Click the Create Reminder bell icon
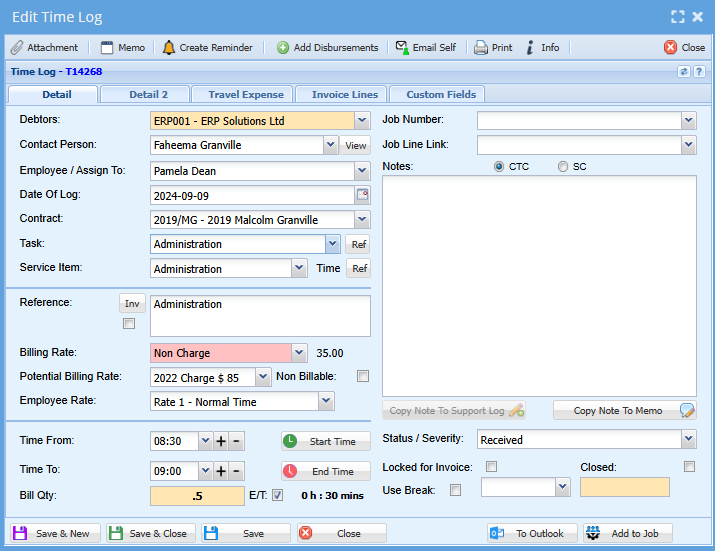Screen dimensions: 715x551 (168, 47)
